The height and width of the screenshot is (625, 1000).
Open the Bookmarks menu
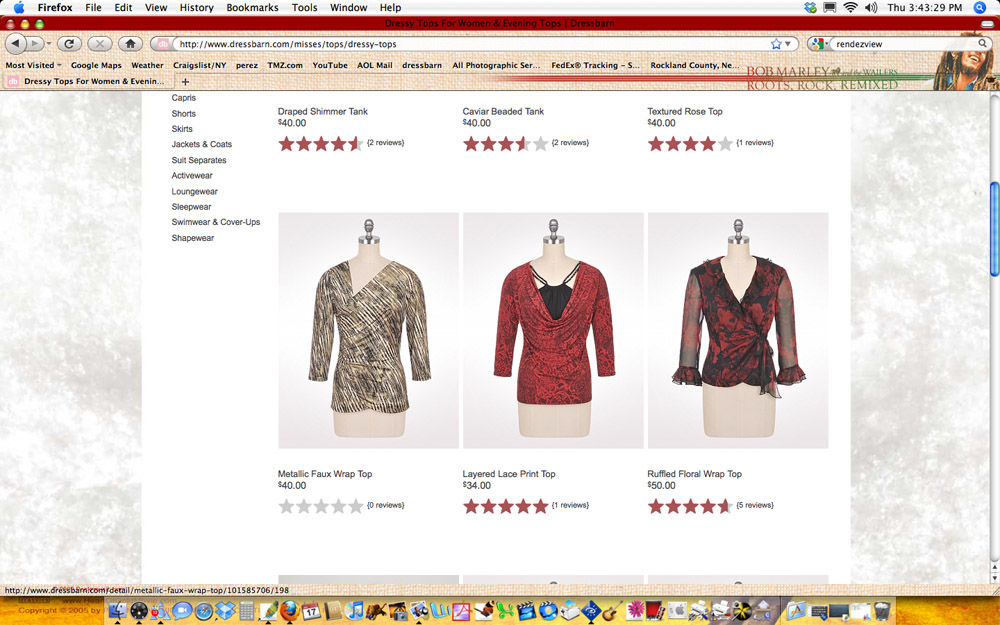pos(253,8)
